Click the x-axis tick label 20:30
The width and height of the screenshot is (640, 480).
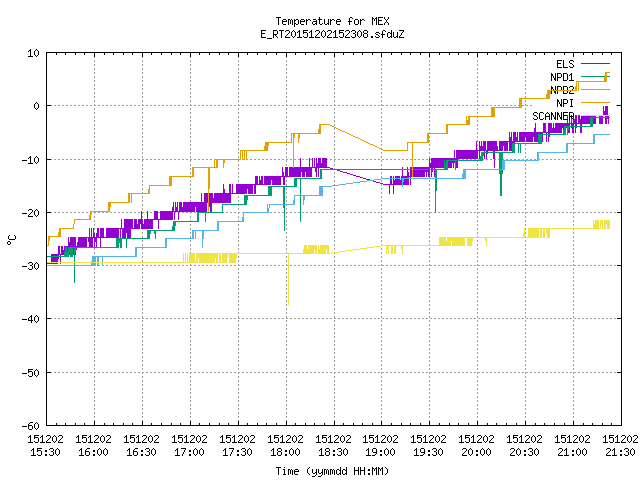[524, 452]
